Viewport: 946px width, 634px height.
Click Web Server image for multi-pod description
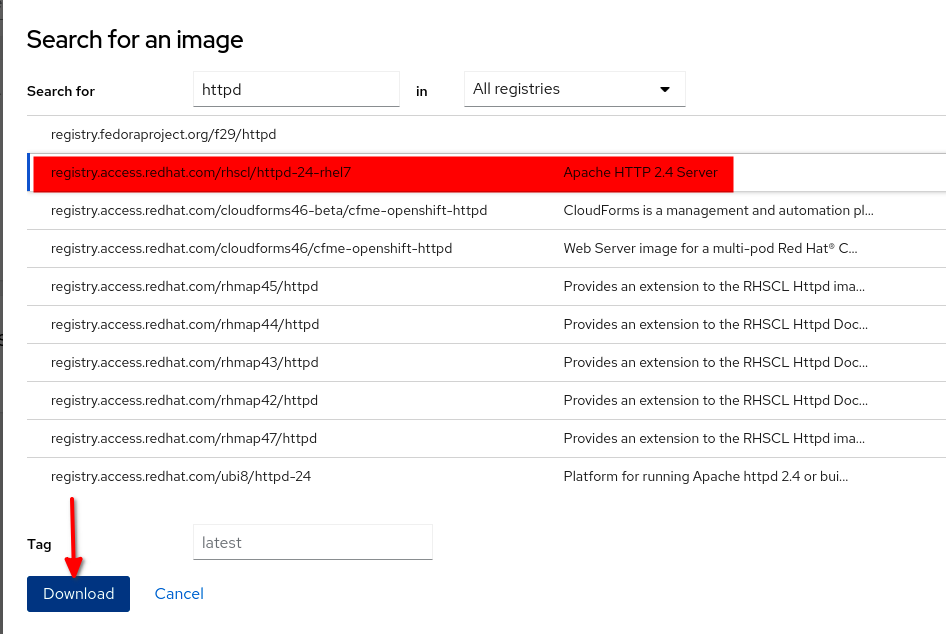click(x=710, y=249)
